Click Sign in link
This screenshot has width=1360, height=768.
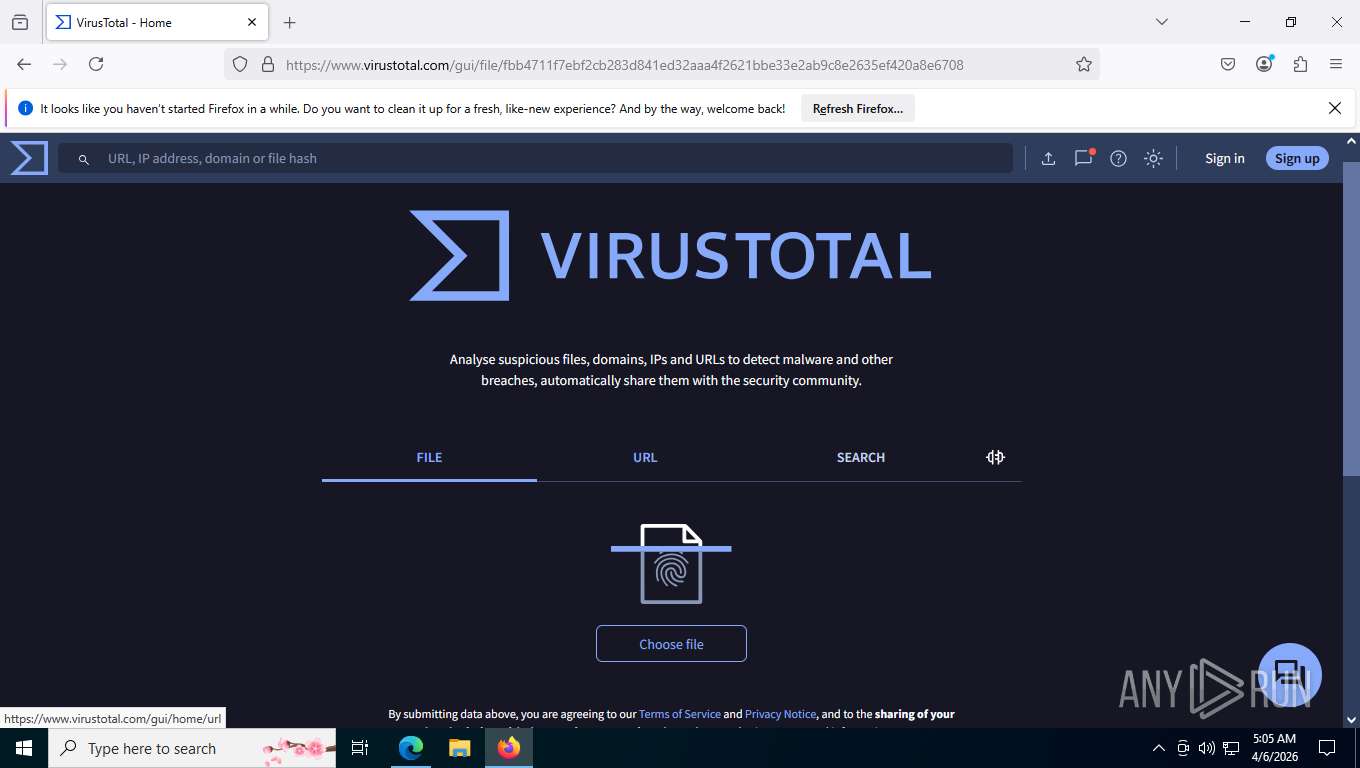pyautogui.click(x=1225, y=158)
